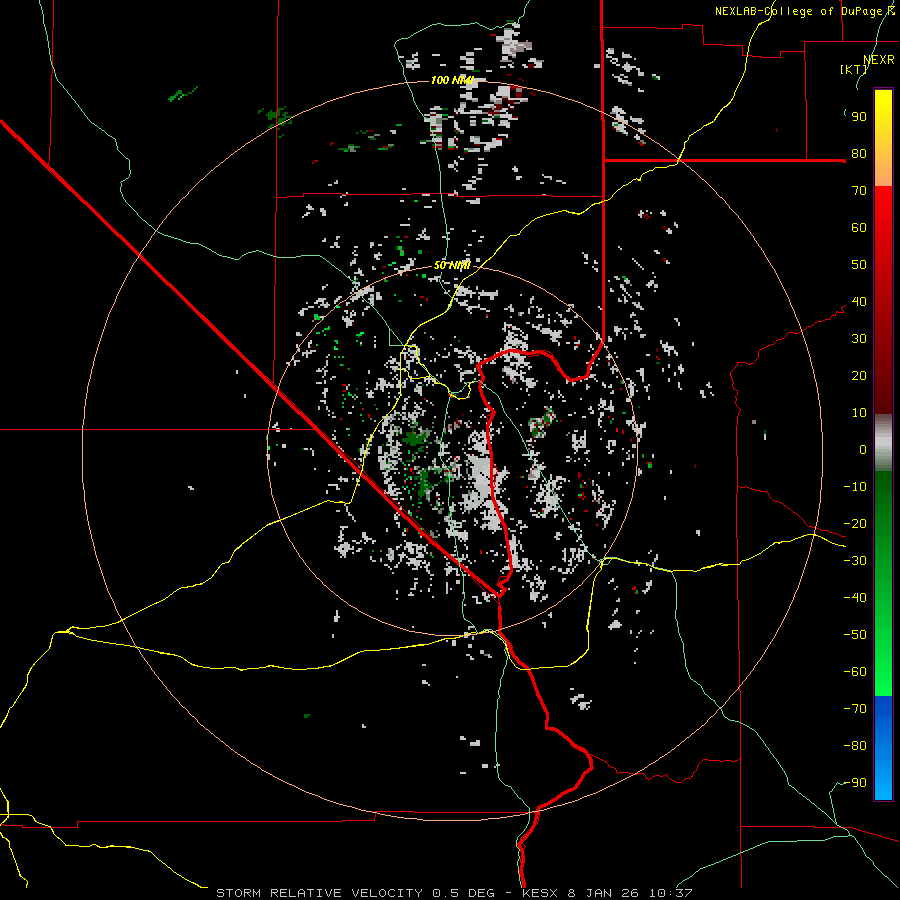This screenshot has width=900, height=900.
Task: Click the [KT] units label
Action: tap(854, 69)
